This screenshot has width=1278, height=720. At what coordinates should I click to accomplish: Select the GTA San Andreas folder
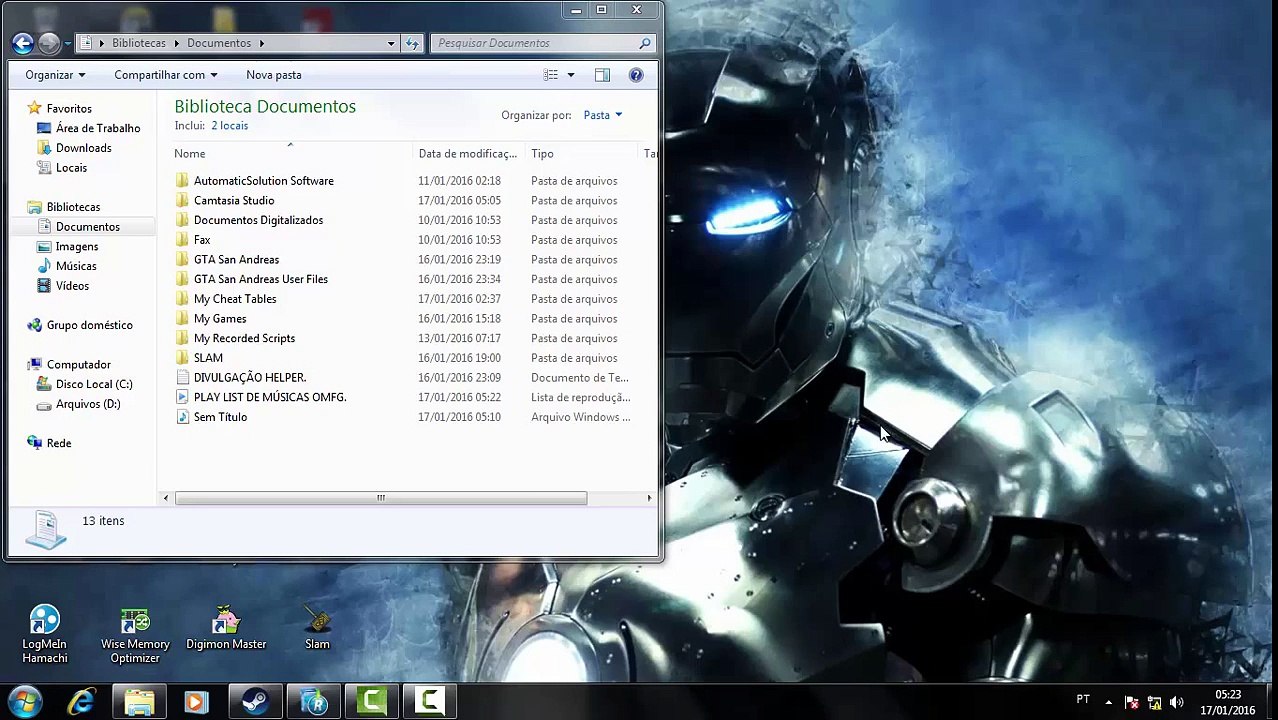pos(236,260)
